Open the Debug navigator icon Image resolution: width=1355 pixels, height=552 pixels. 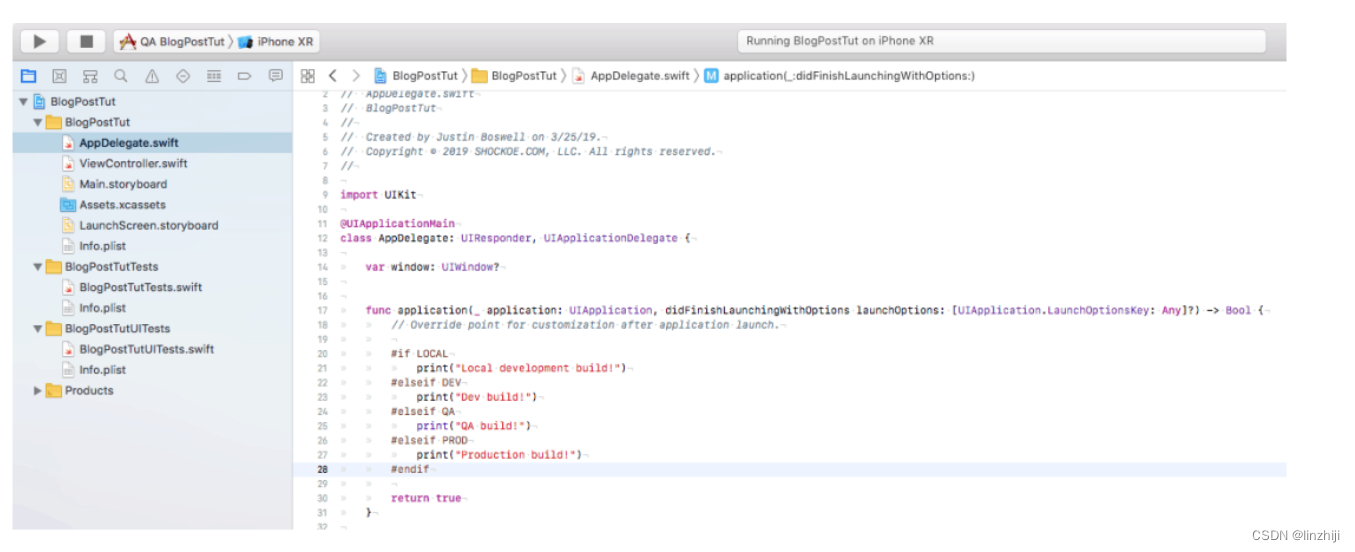point(214,76)
